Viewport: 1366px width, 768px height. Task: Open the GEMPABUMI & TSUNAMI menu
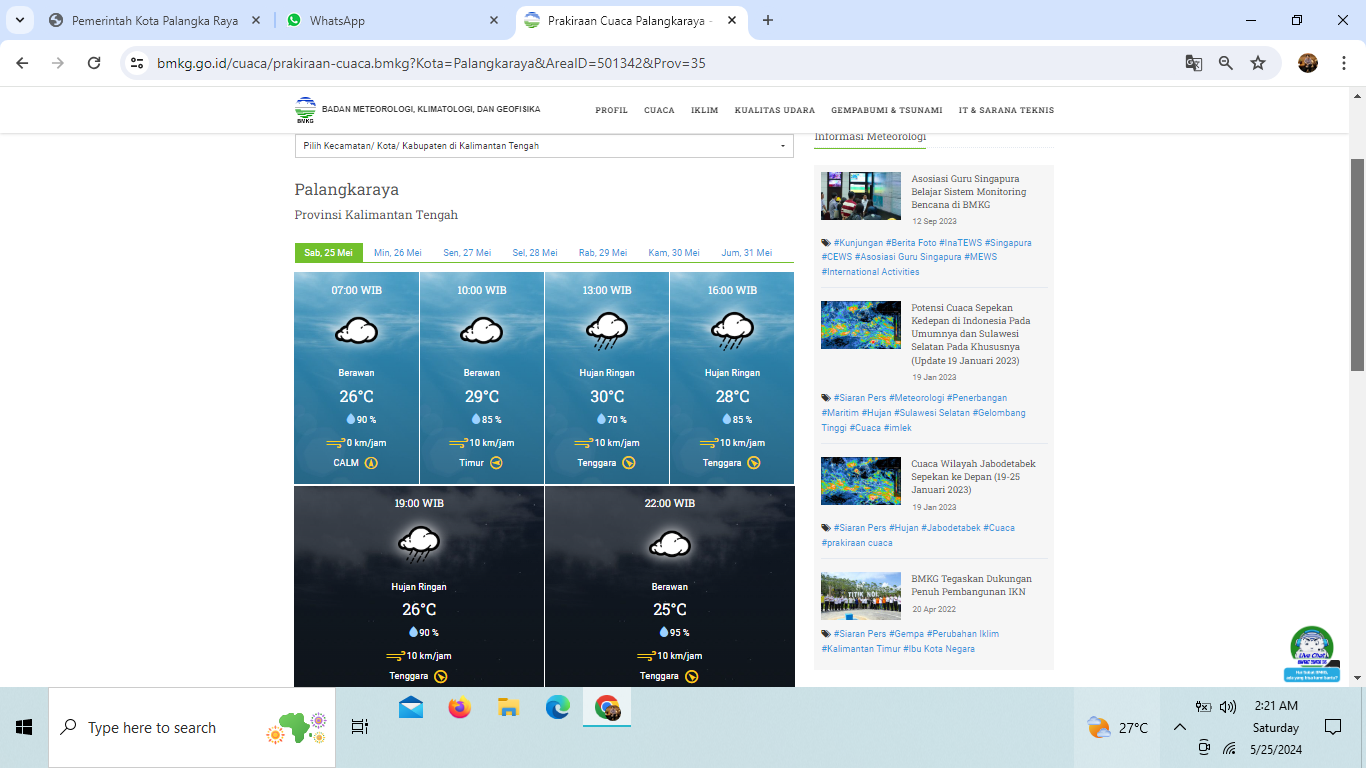(887, 110)
